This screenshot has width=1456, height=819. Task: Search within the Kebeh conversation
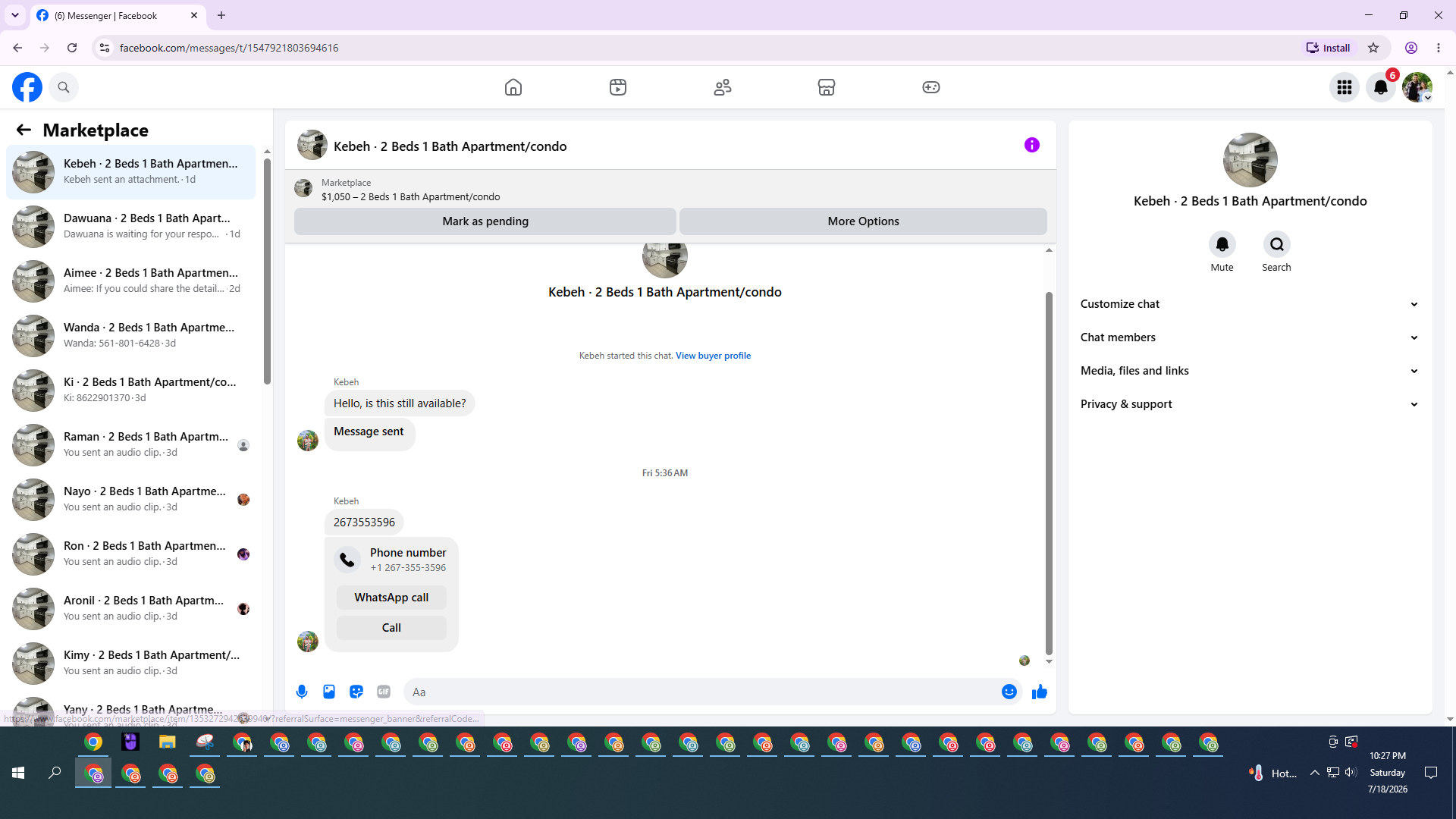1277,244
